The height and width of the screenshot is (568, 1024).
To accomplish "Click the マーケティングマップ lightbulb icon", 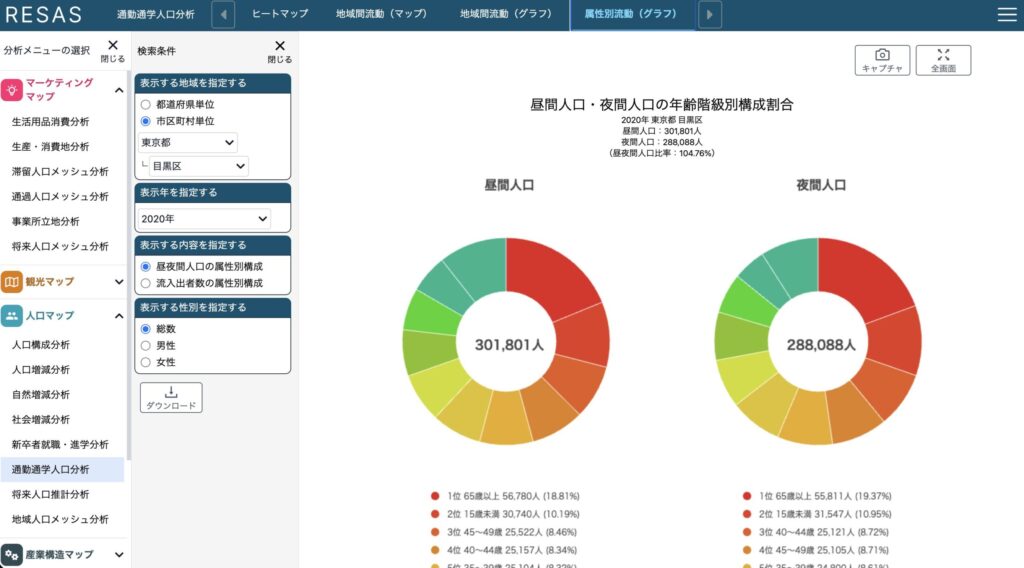I will 12,90.
